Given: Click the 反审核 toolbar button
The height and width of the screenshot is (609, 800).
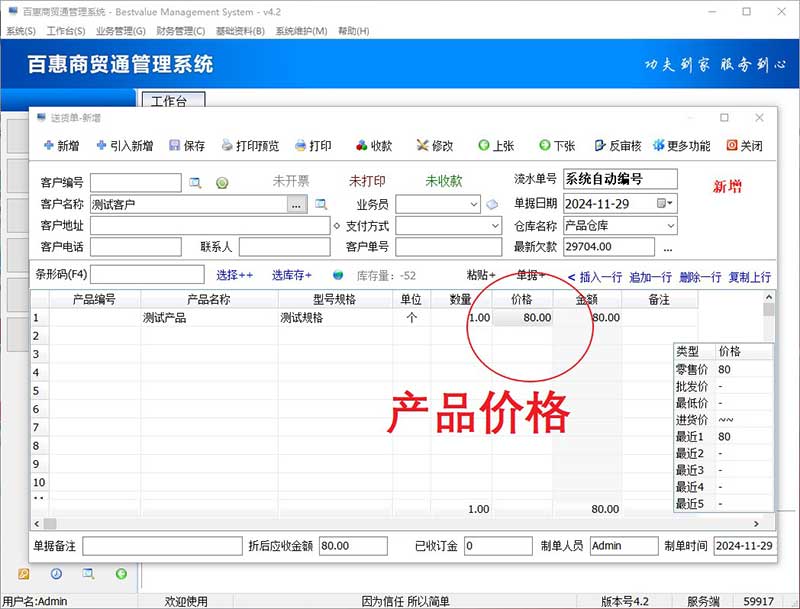Looking at the screenshot, I should (618, 146).
